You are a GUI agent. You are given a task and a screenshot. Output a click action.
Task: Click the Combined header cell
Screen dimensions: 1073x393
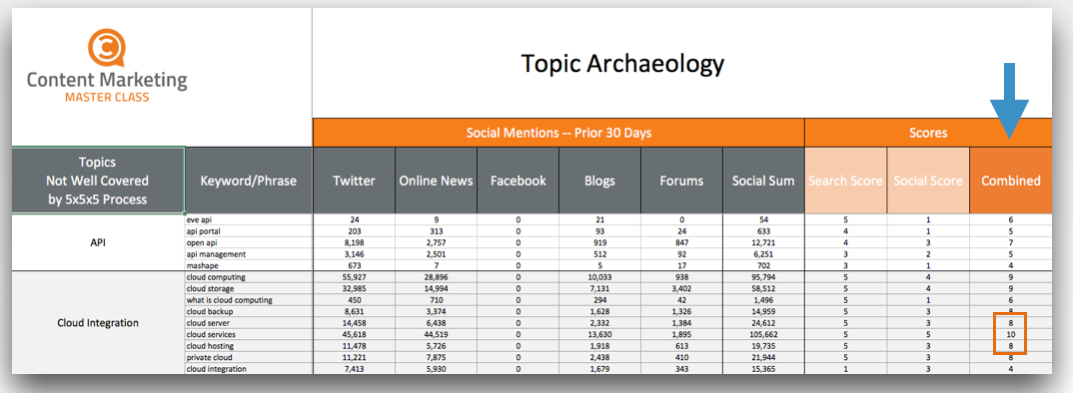[1011, 181]
